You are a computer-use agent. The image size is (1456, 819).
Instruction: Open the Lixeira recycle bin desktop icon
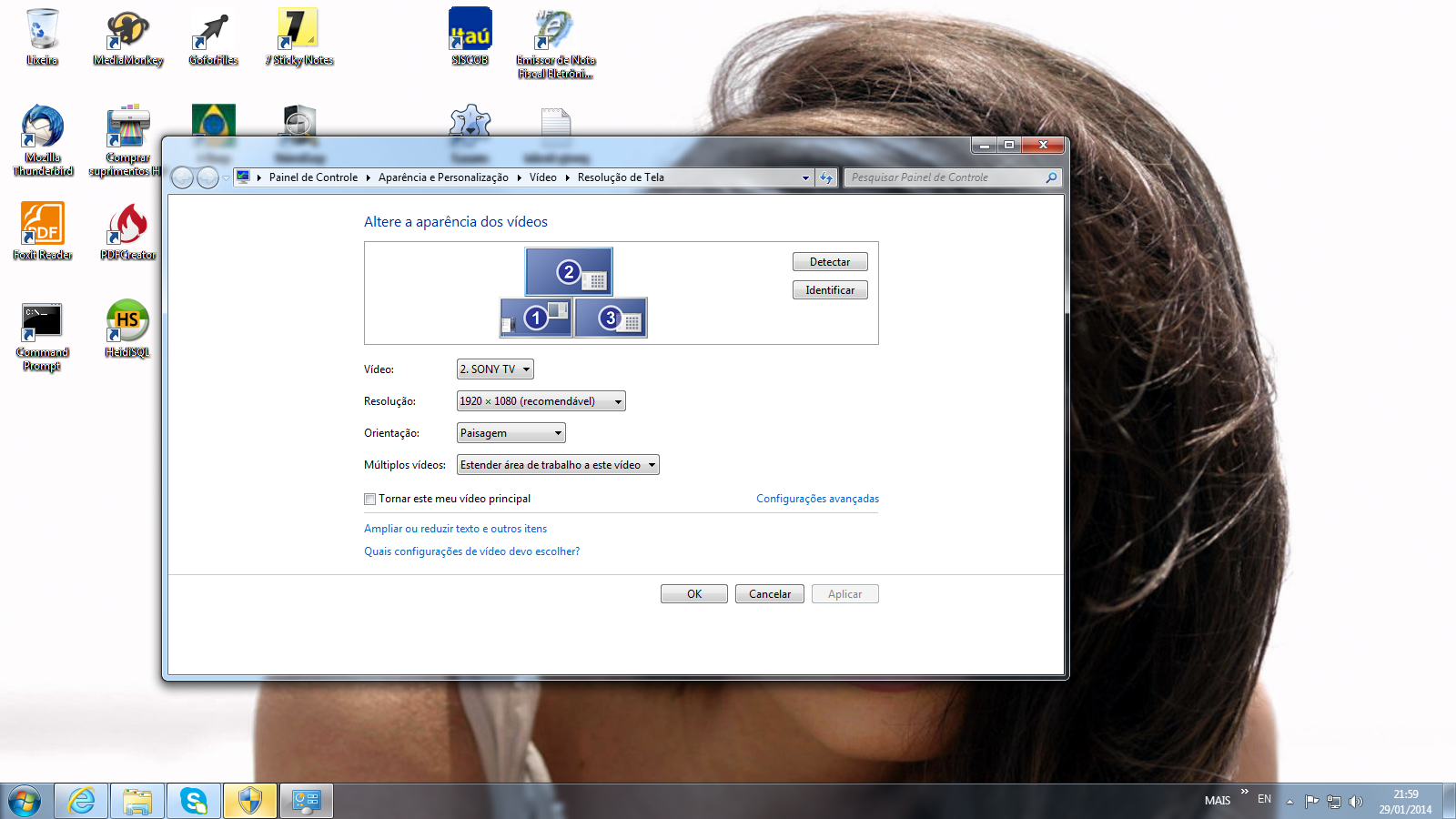[x=42, y=36]
